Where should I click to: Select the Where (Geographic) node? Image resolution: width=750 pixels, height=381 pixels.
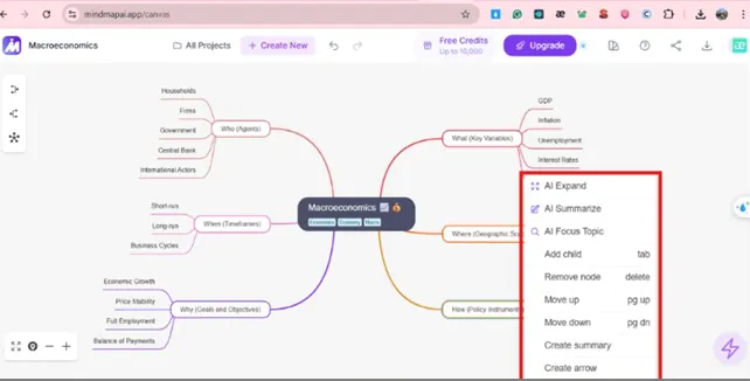tap(483, 234)
